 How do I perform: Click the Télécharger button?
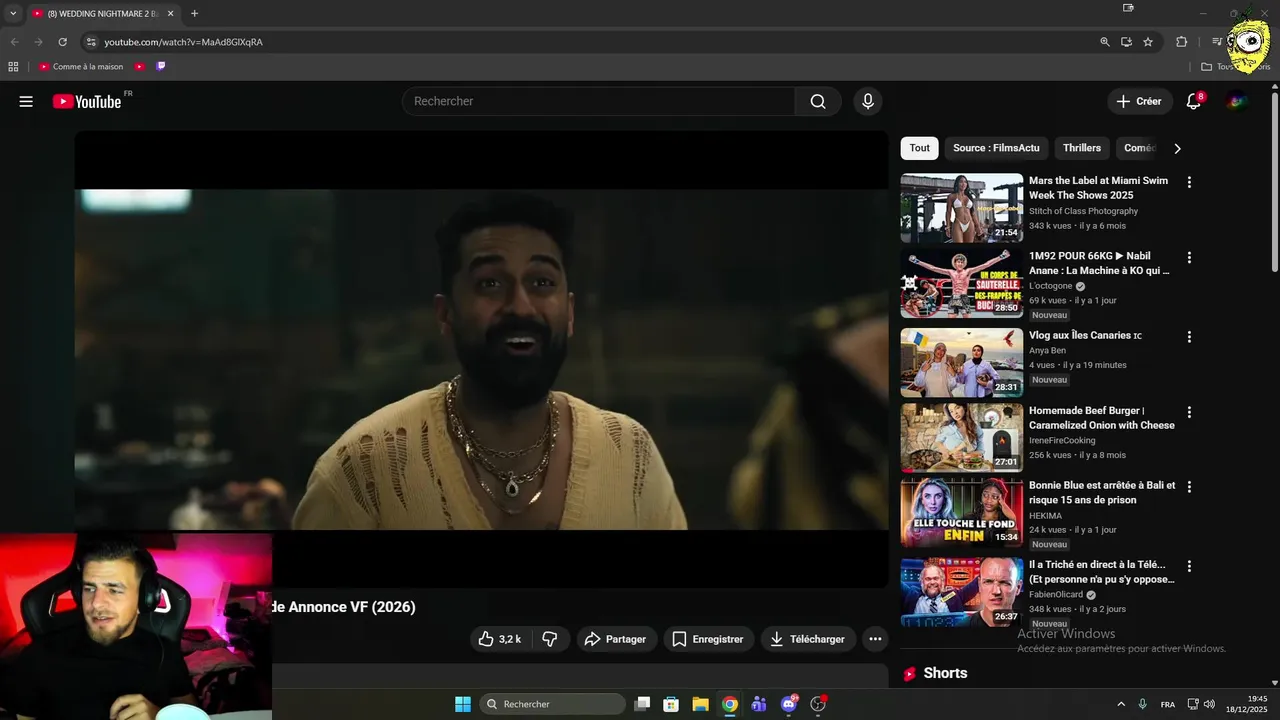click(x=808, y=639)
